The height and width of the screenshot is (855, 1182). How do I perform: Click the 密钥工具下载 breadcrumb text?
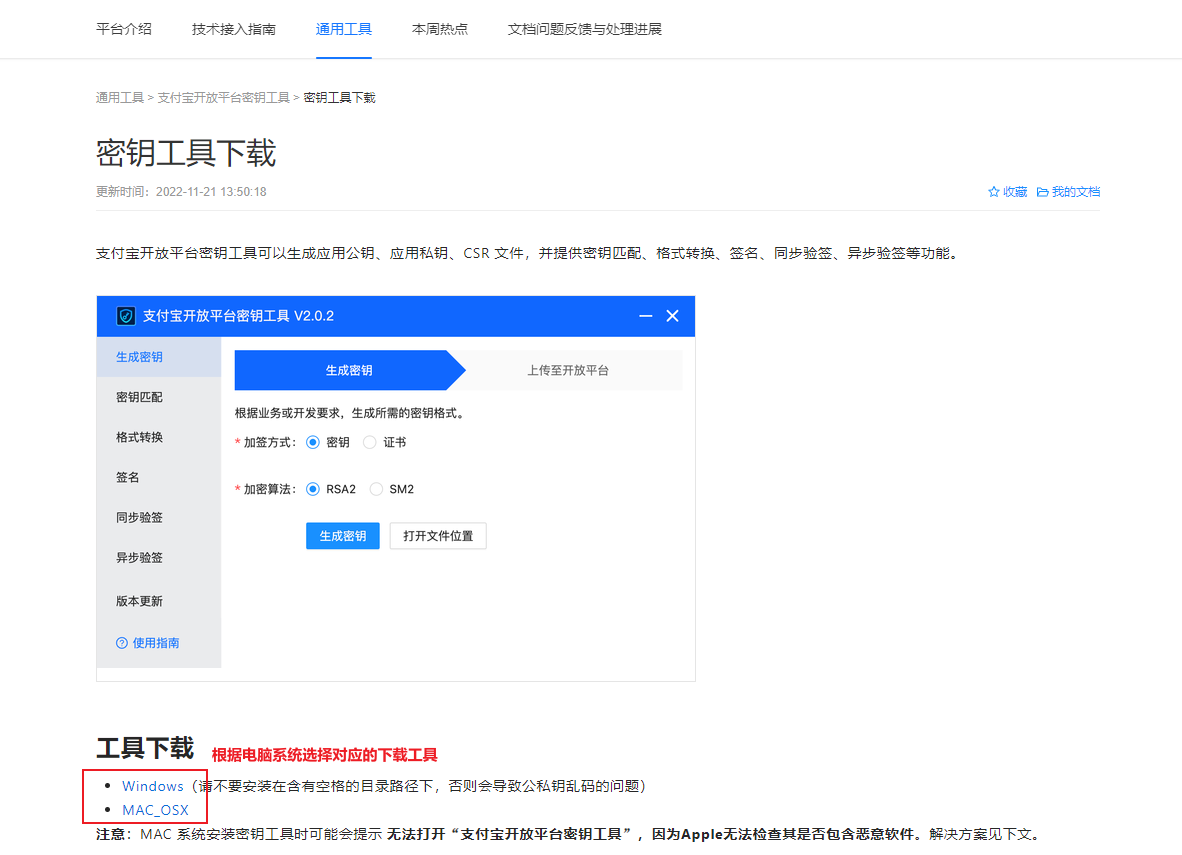(x=339, y=98)
